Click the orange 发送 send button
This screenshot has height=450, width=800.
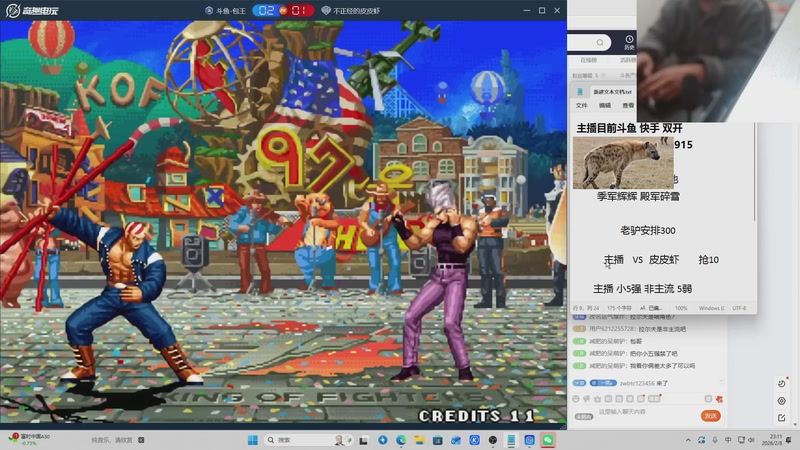pyautogui.click(x=711, y=416)
